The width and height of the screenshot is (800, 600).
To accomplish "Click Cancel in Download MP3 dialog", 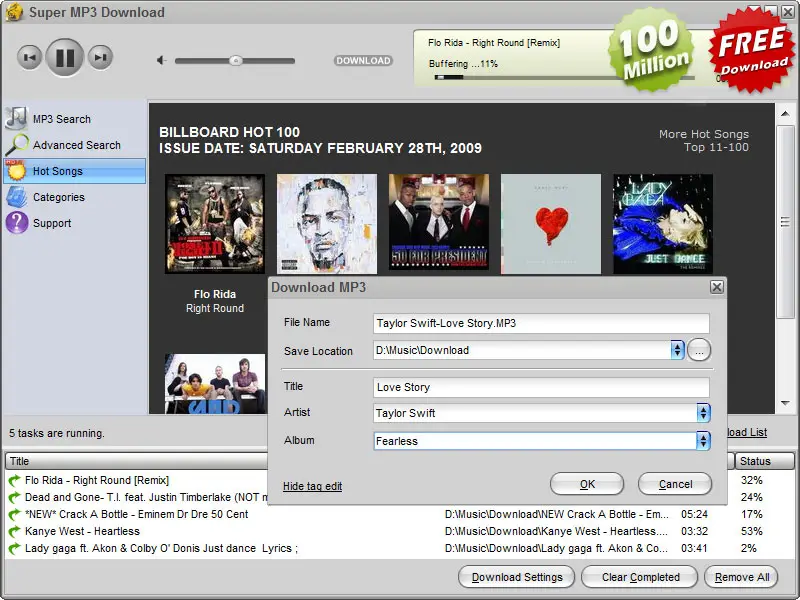I will point(675,484).
